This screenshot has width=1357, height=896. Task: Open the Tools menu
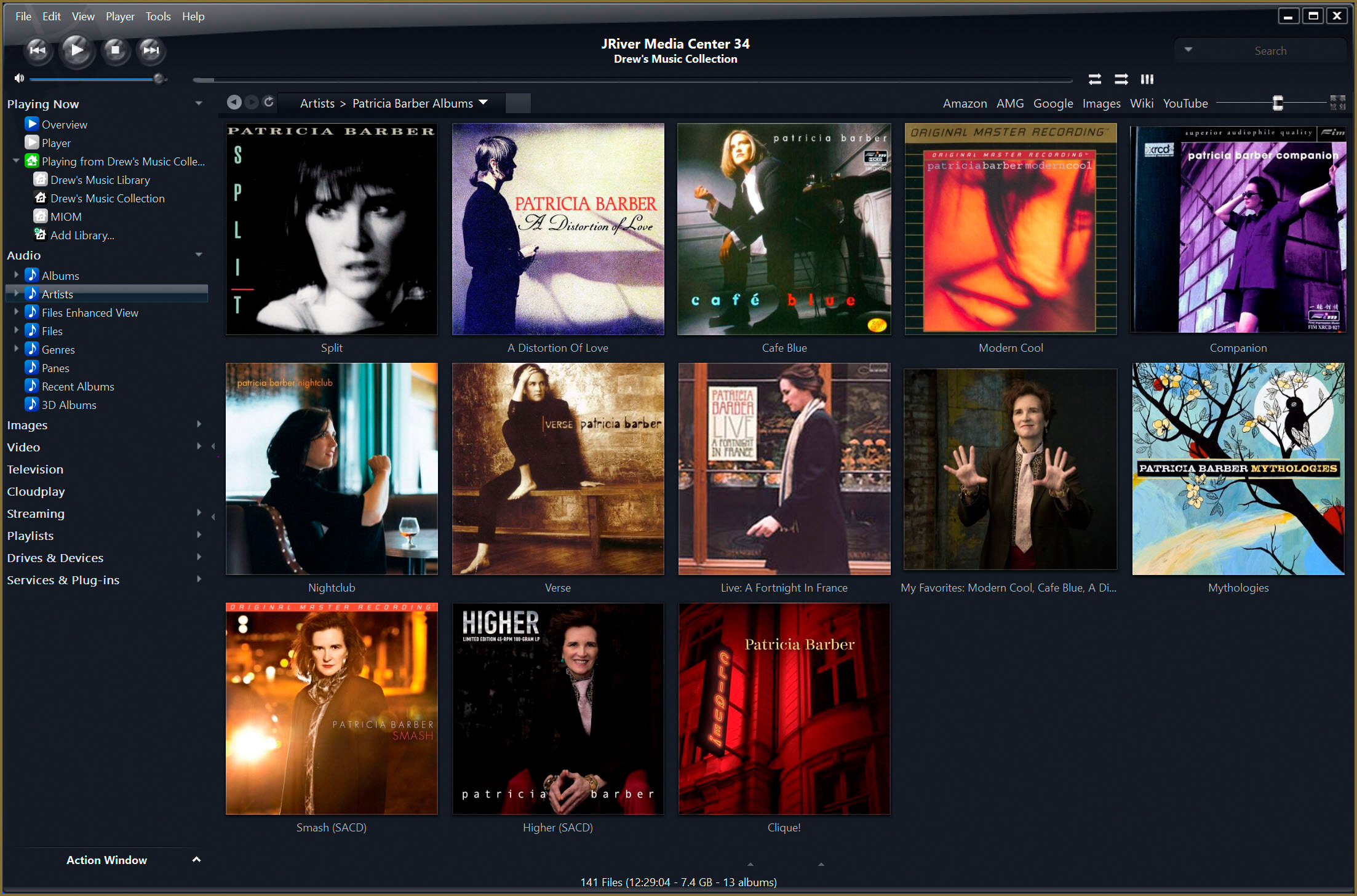tap(158, 17)
